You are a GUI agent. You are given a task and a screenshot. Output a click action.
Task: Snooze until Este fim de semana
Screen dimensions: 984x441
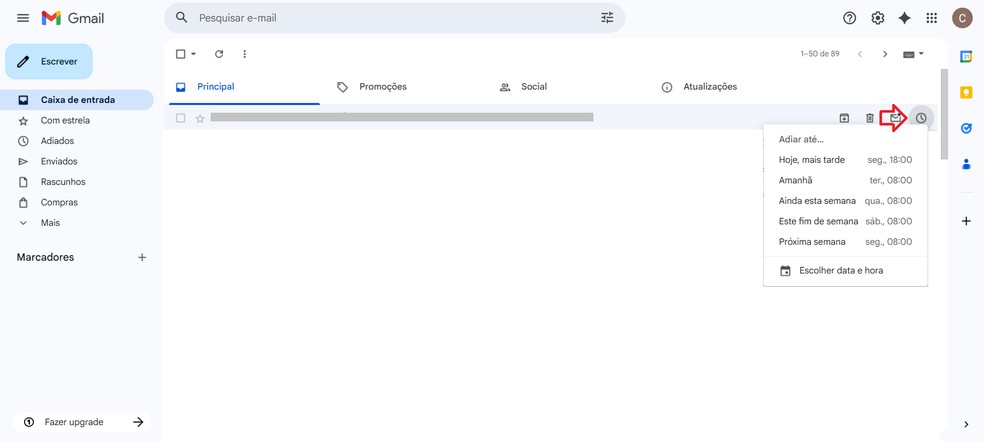pyautogui.click(x=845, y=221)
